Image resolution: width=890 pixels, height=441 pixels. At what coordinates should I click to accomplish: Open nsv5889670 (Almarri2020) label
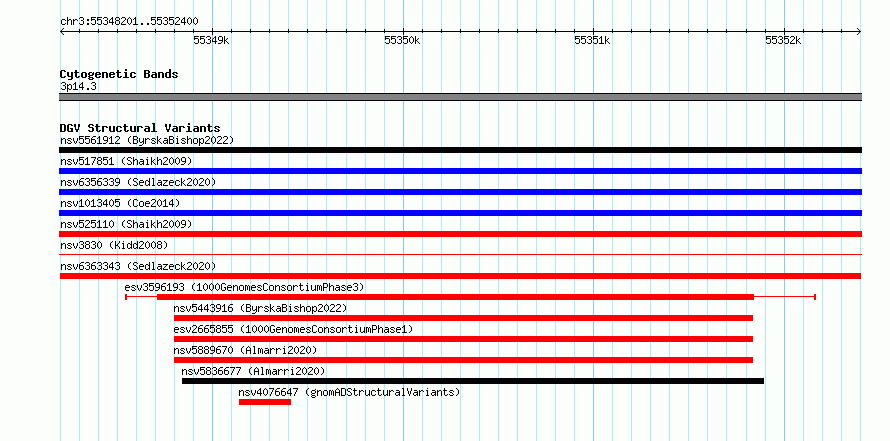point(245,350)
